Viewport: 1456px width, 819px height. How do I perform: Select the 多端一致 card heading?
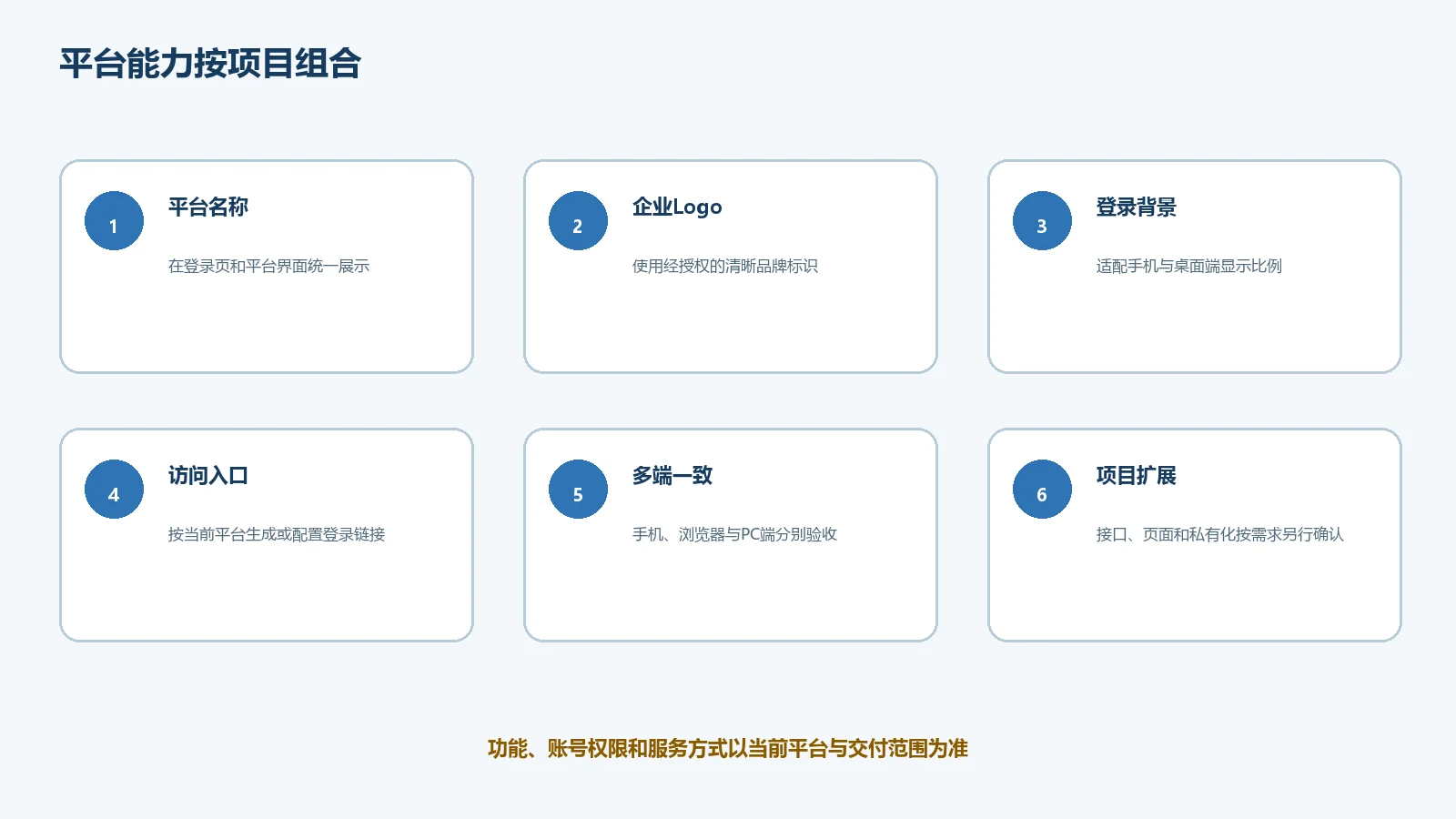(672, 475)
